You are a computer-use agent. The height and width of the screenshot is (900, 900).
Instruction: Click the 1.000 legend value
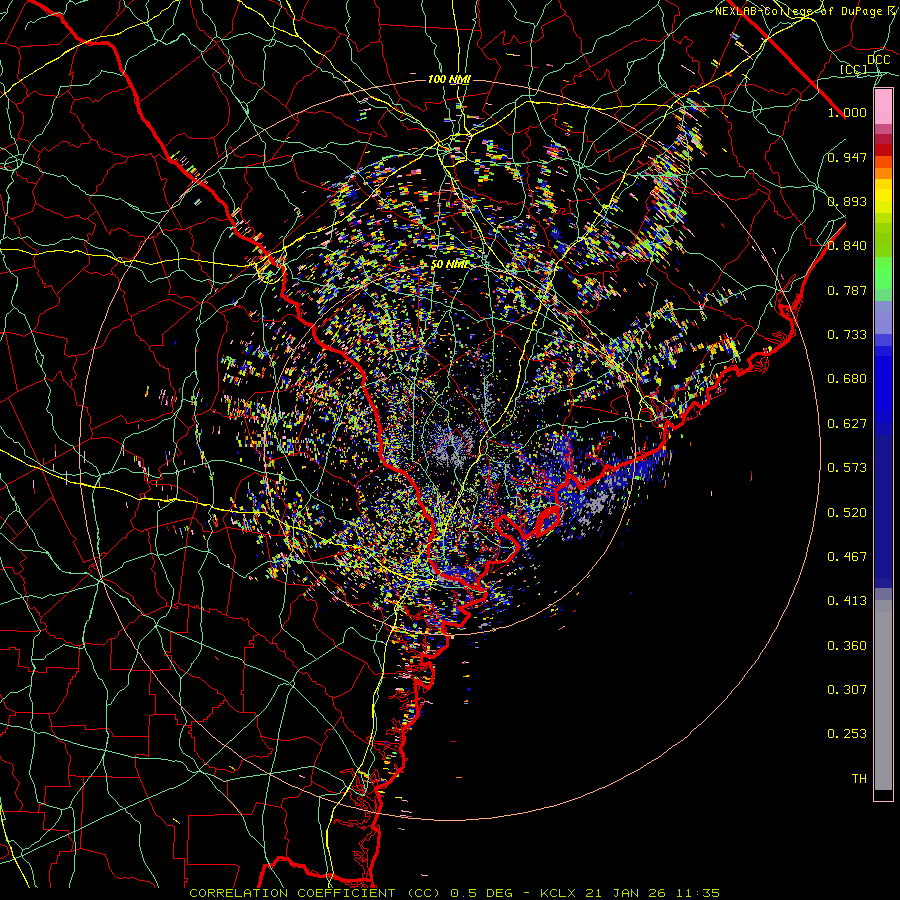[847, 112]
